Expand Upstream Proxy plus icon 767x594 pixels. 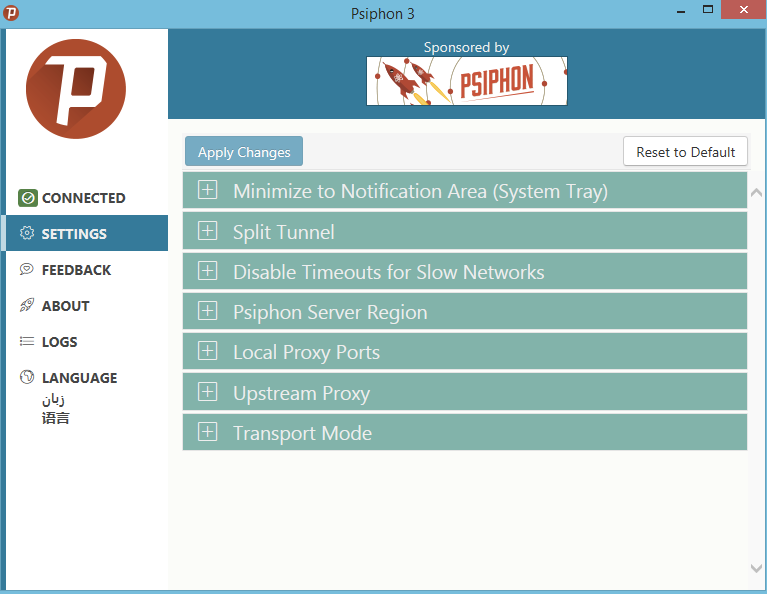207,391
